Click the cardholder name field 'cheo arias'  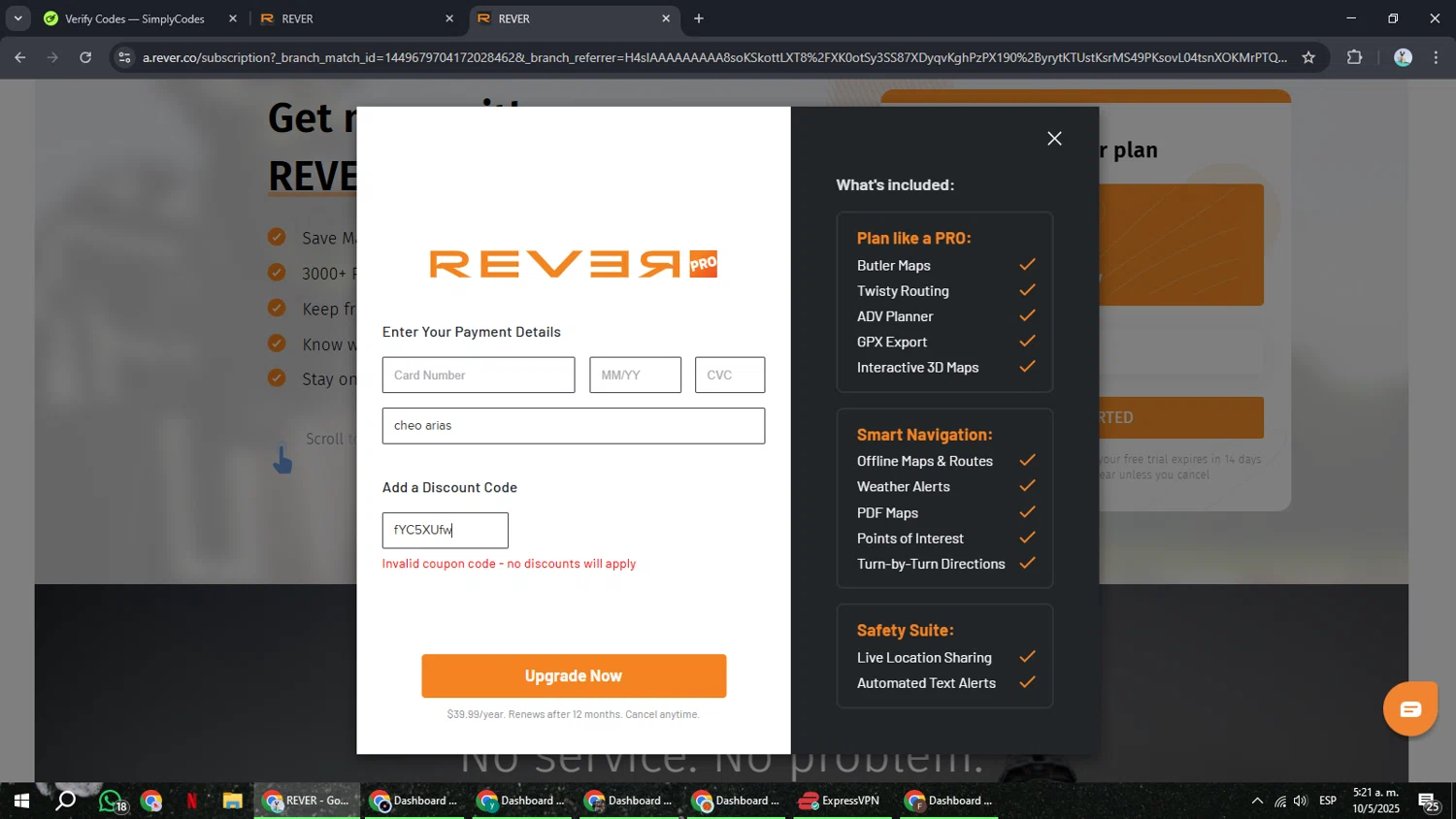[574, 426]
